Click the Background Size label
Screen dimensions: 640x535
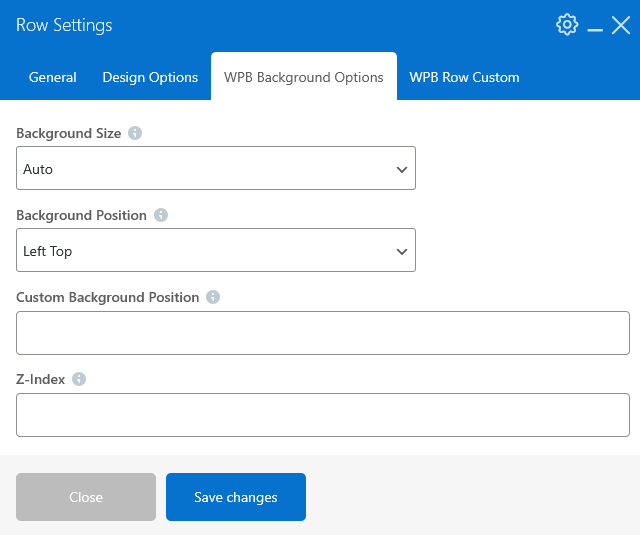click(69, 133)
